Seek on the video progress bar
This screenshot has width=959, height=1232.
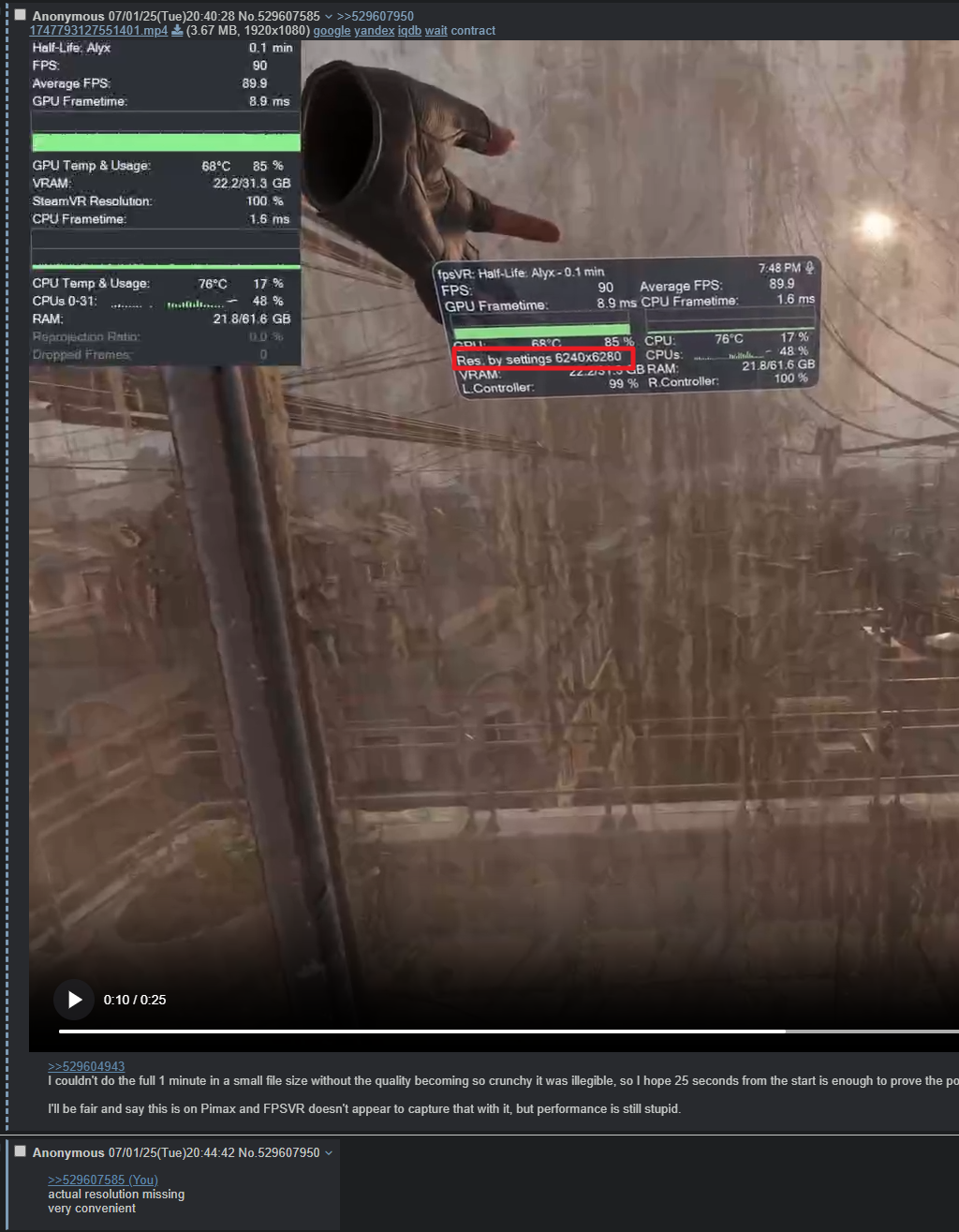509,1032
